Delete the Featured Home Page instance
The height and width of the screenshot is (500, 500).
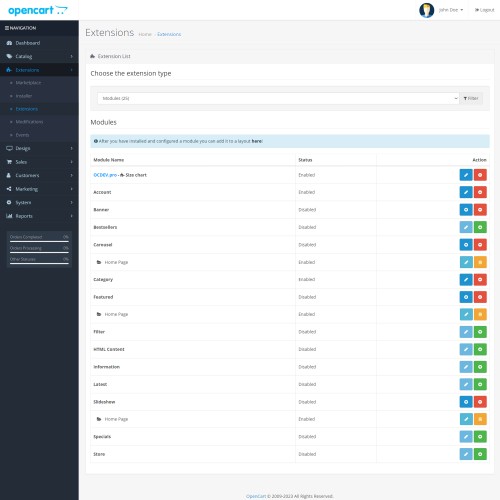click(x=480, y=314)
